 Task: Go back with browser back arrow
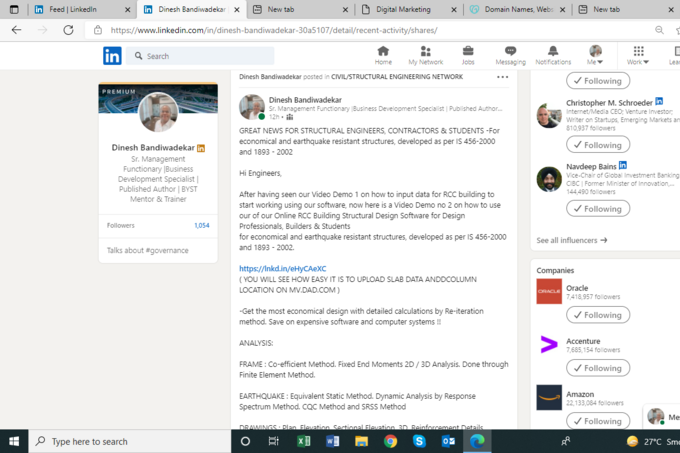pyautogui.click(x=16, y=30)
